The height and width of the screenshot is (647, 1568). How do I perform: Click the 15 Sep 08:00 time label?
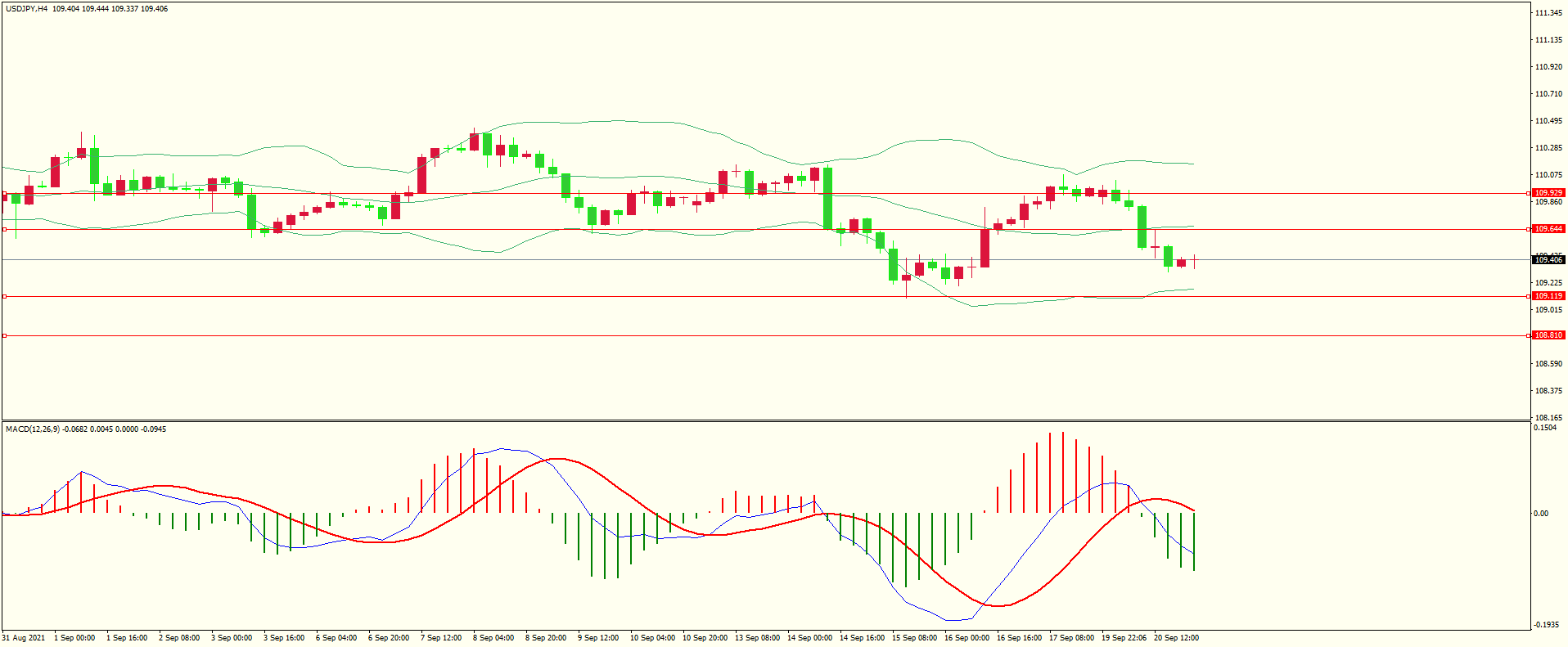pyautogui.click(x=914, y=638)
